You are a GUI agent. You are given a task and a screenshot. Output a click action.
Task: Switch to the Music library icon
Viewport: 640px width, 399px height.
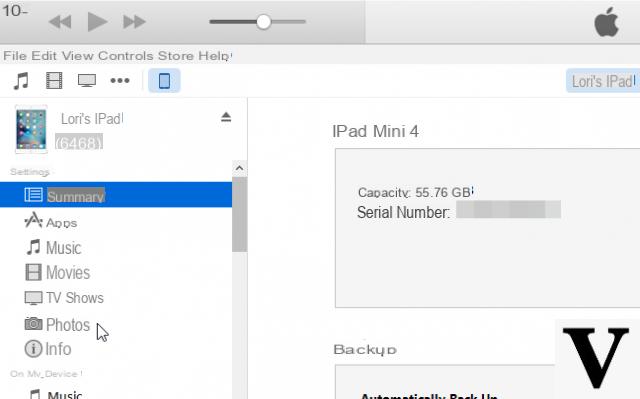pyautogui.click(x=21, y=81)
